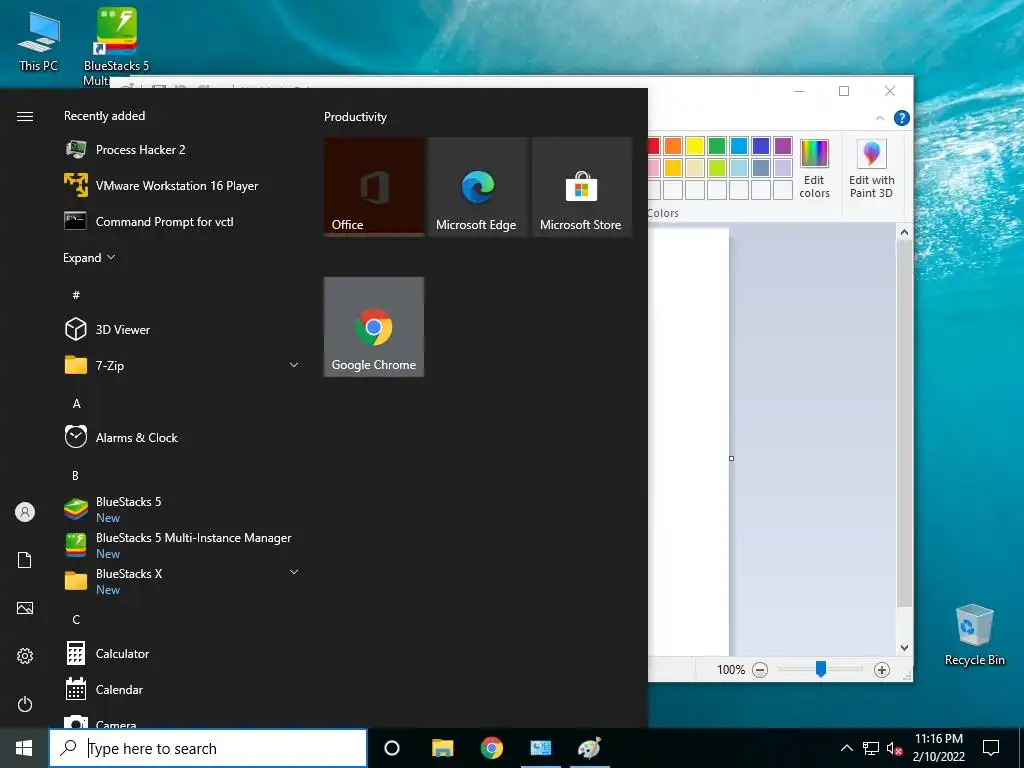This screenshot has height=768, width=1024.
Task: Pick the purple color swatch in Paint
Action: click(783, 146)
